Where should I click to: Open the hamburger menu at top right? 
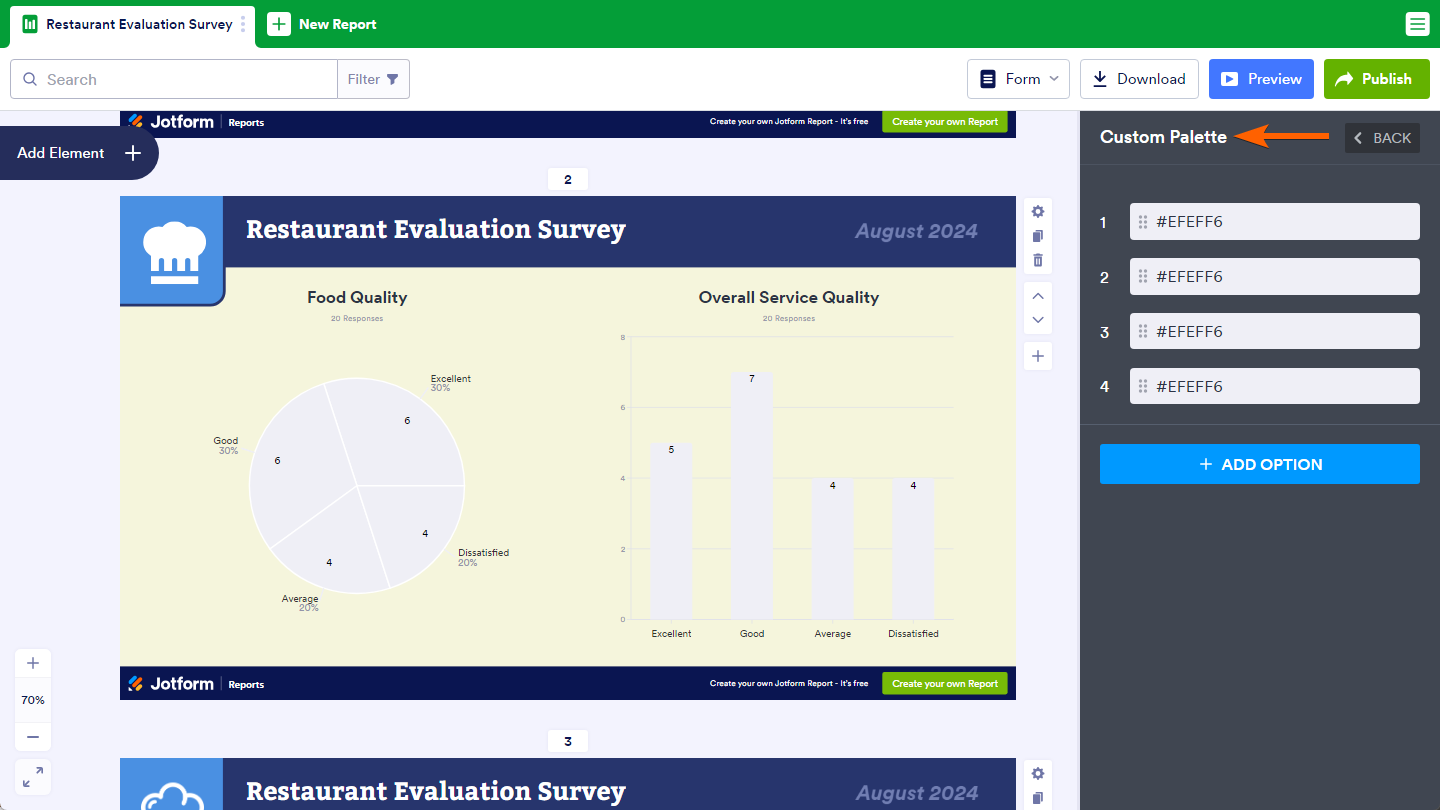1417,24
